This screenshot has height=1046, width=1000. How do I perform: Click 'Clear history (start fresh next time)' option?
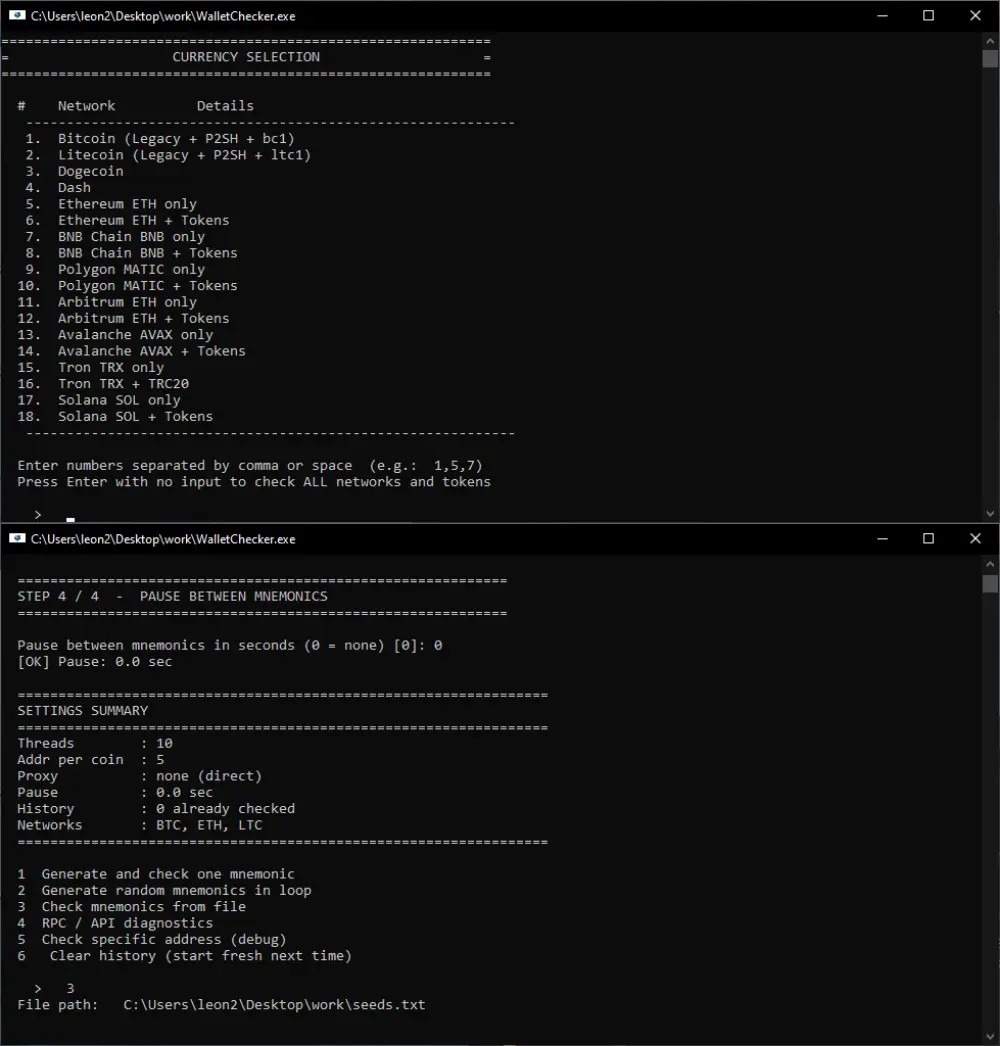click(x=185, y=956)
